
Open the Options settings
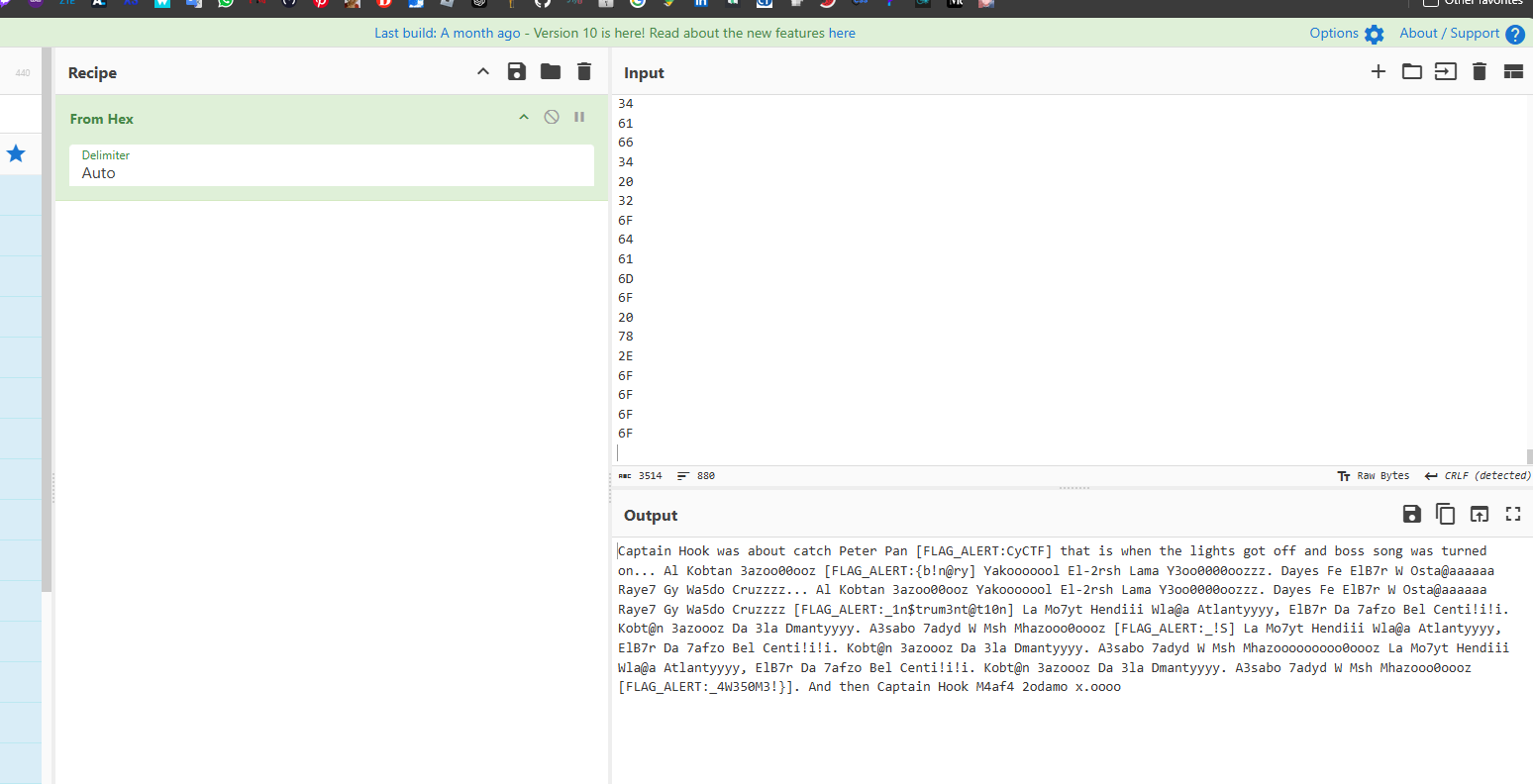tap(1346, 34)
